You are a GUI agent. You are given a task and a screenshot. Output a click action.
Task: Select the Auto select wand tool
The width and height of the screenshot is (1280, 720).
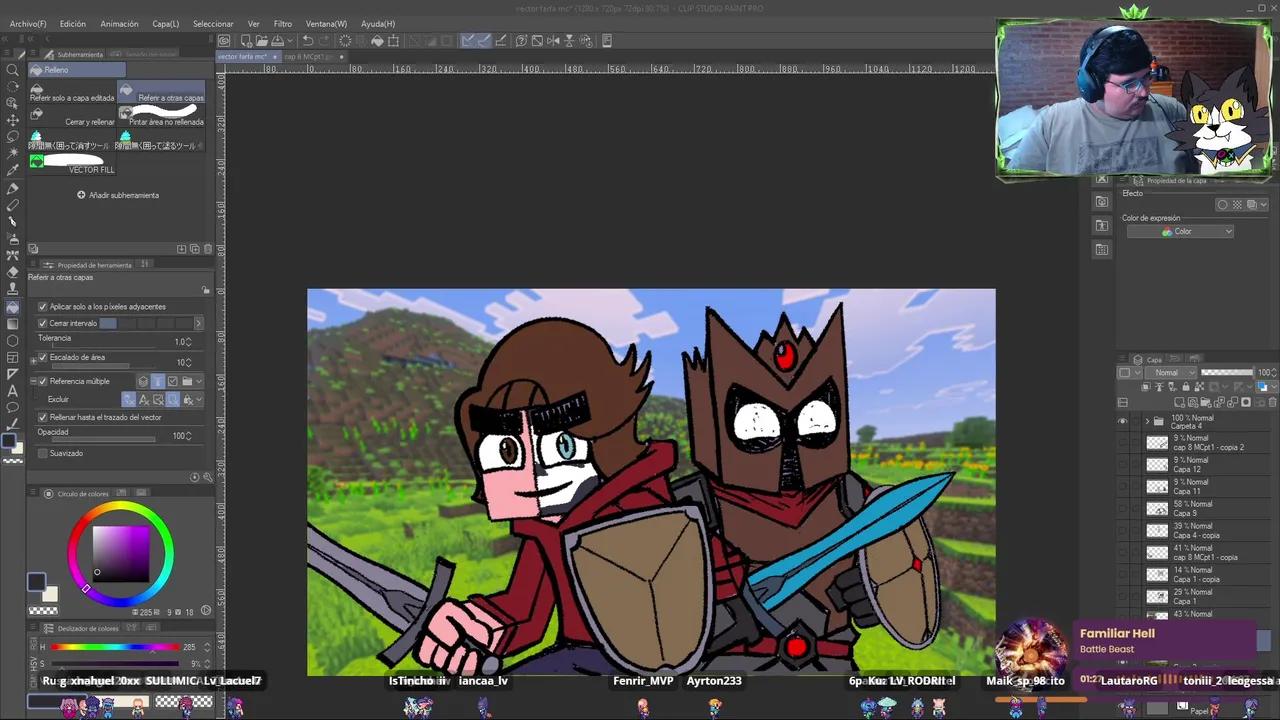click(x=13, y=154)
